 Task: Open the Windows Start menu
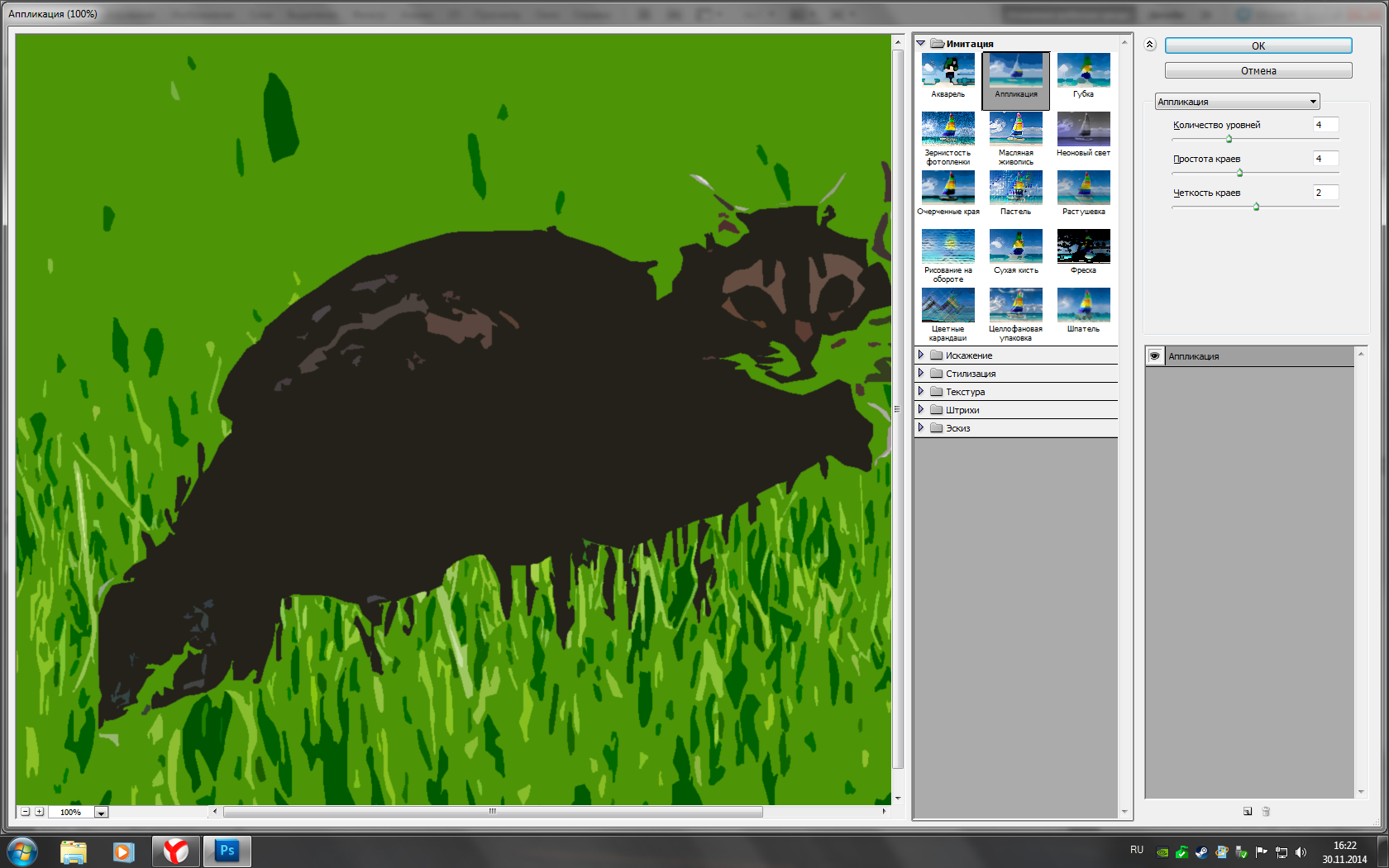pyautogui.click(x=22, y=851)
